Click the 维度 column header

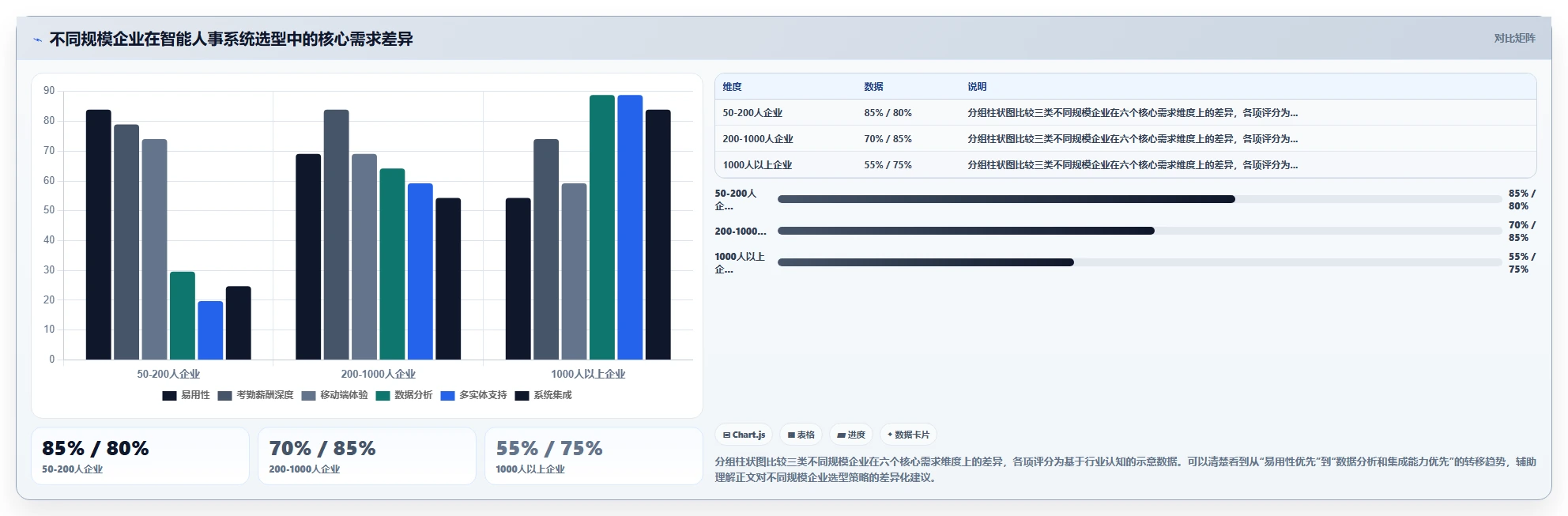point(733,87)
